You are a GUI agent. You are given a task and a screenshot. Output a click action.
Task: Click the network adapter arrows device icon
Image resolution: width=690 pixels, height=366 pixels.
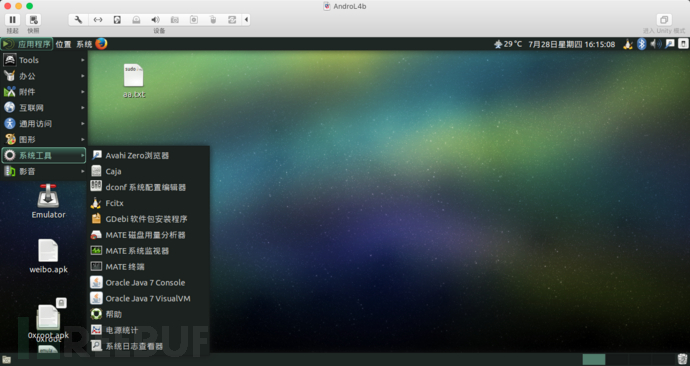98,20
